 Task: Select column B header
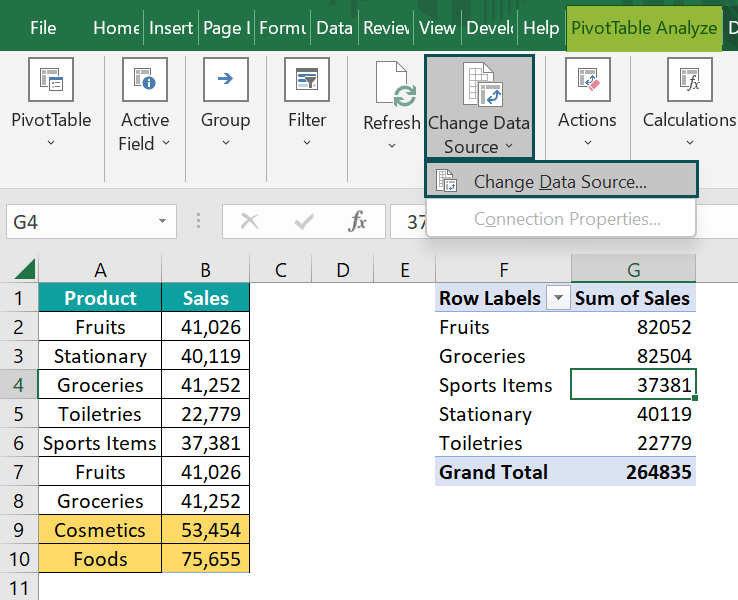[205, 270]
